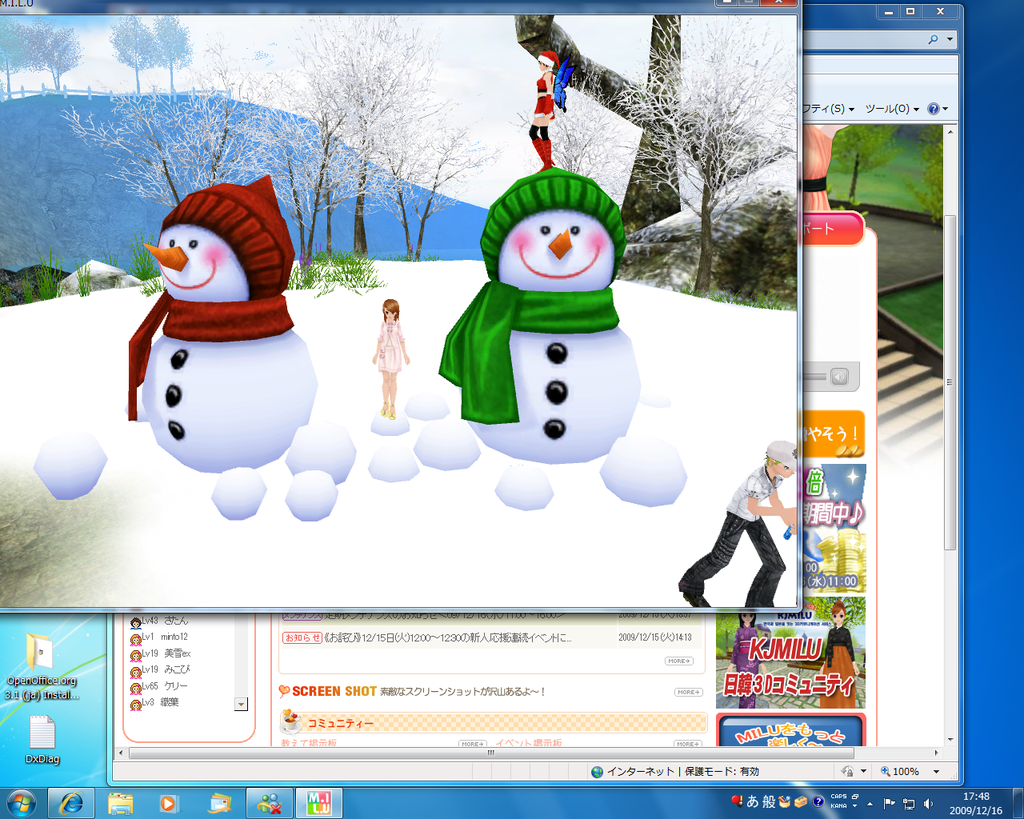1024x819 pixels.
Task: Open Windows Explorer folder icon in taskbar
Action: point(121,803)
